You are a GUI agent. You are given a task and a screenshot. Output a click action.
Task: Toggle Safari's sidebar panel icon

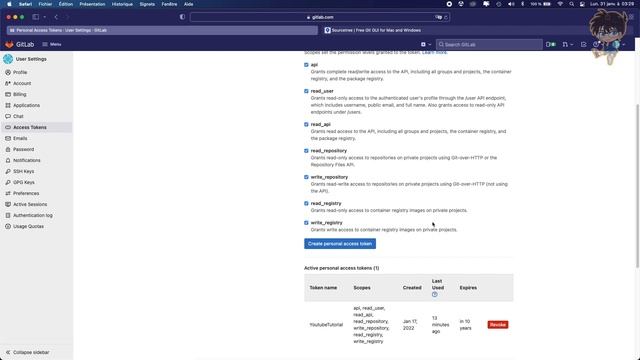click(36, 17)
